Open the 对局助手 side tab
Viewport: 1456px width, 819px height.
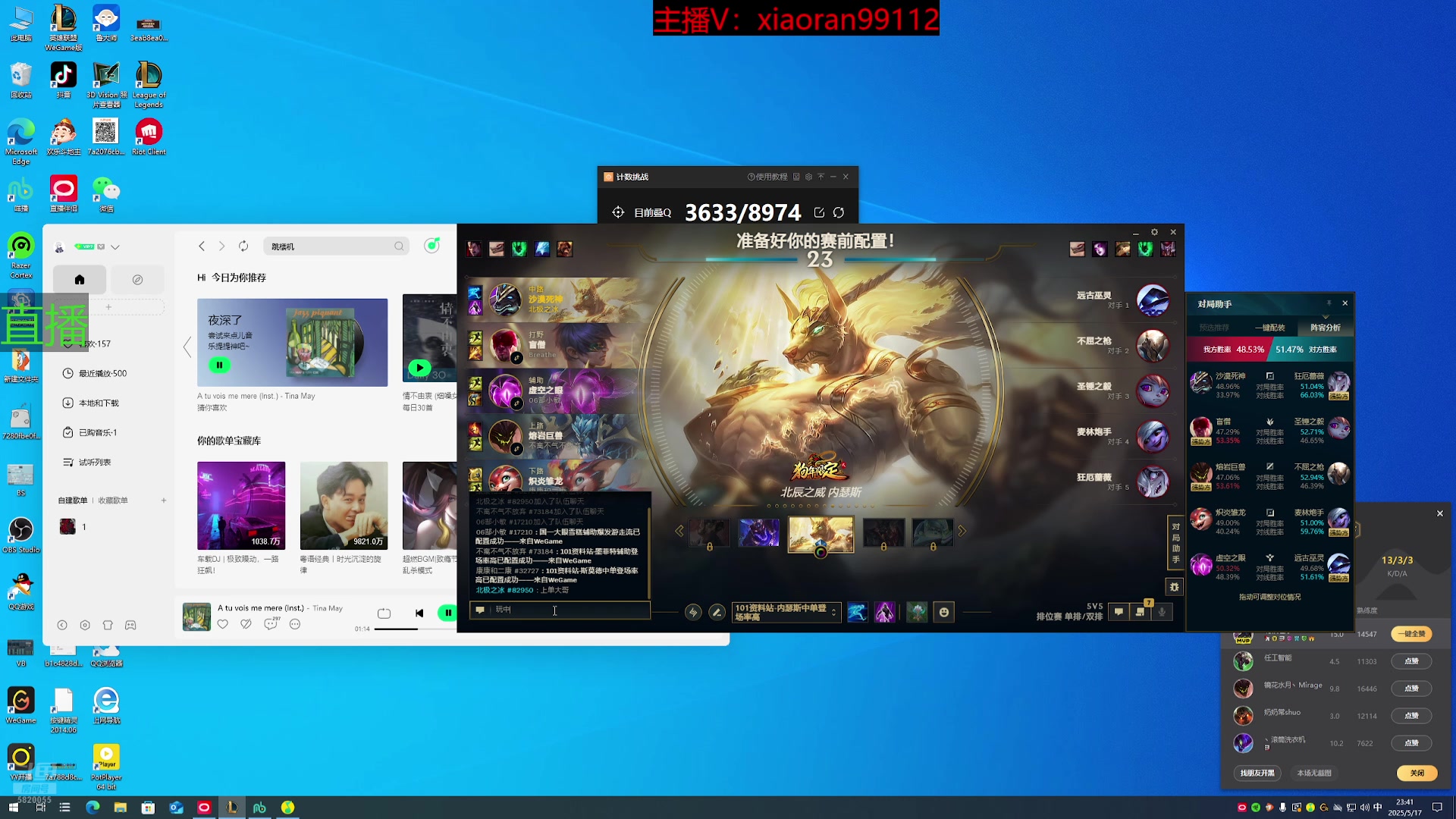[1175, 543]
